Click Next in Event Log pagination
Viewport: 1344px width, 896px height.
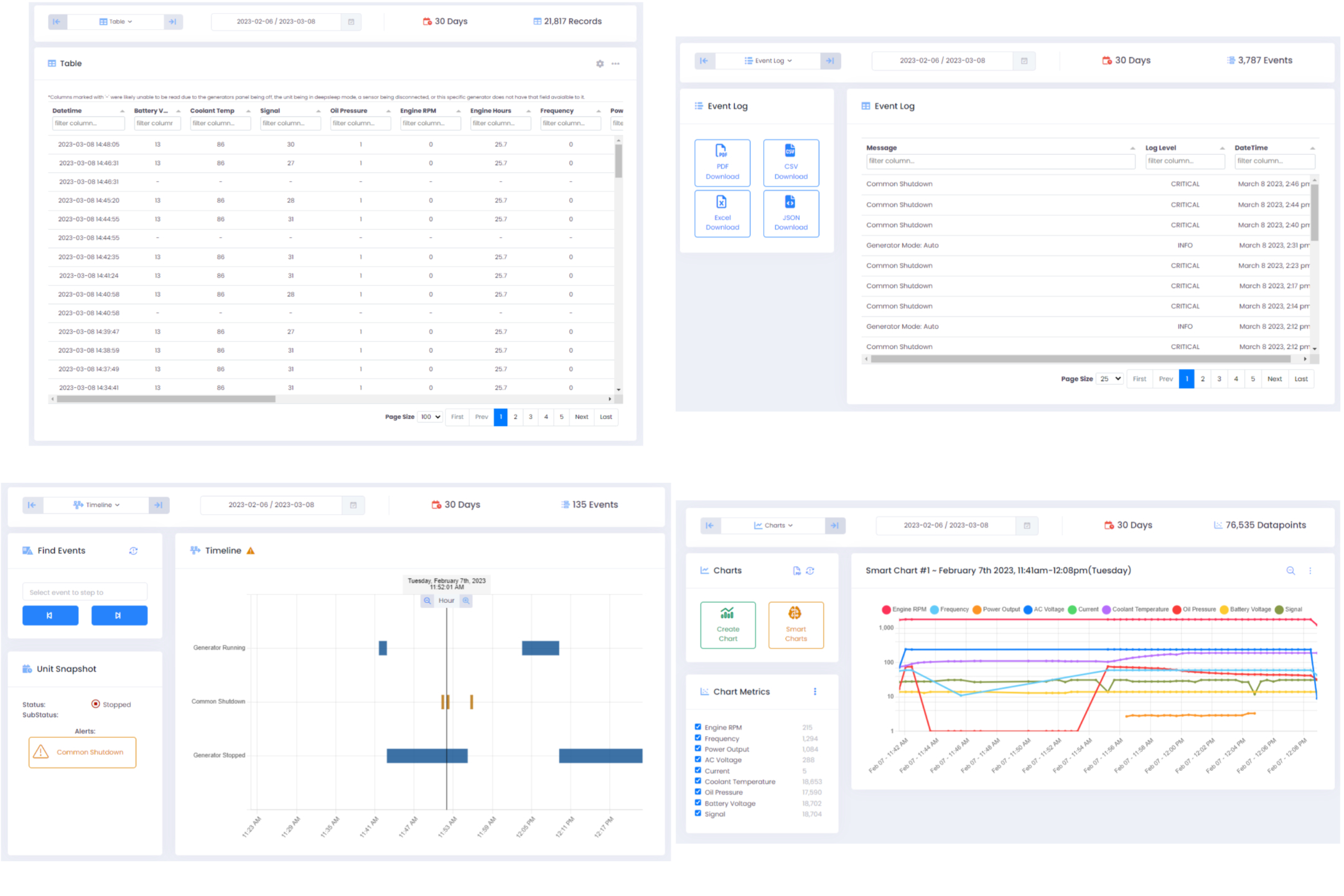coord(1274,379)
